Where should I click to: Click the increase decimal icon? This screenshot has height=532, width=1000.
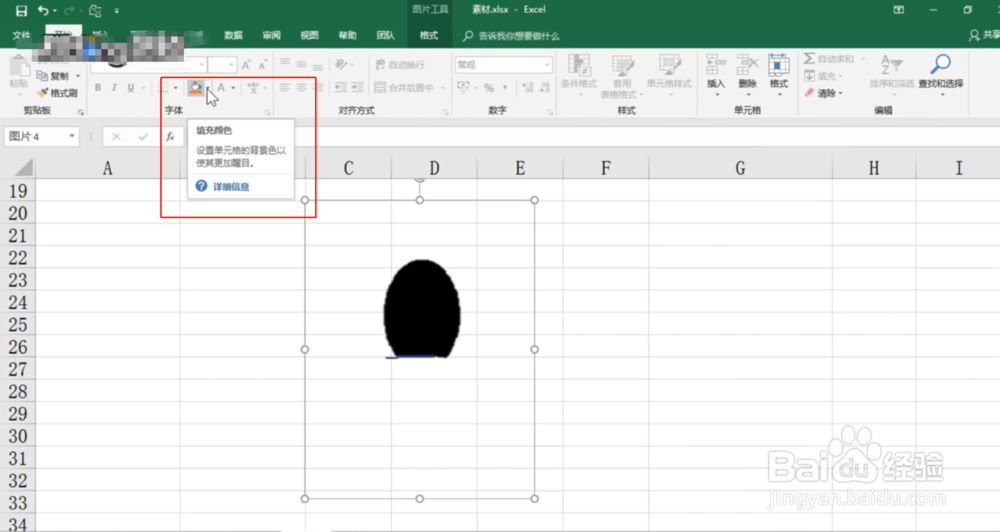coord(527,87)
